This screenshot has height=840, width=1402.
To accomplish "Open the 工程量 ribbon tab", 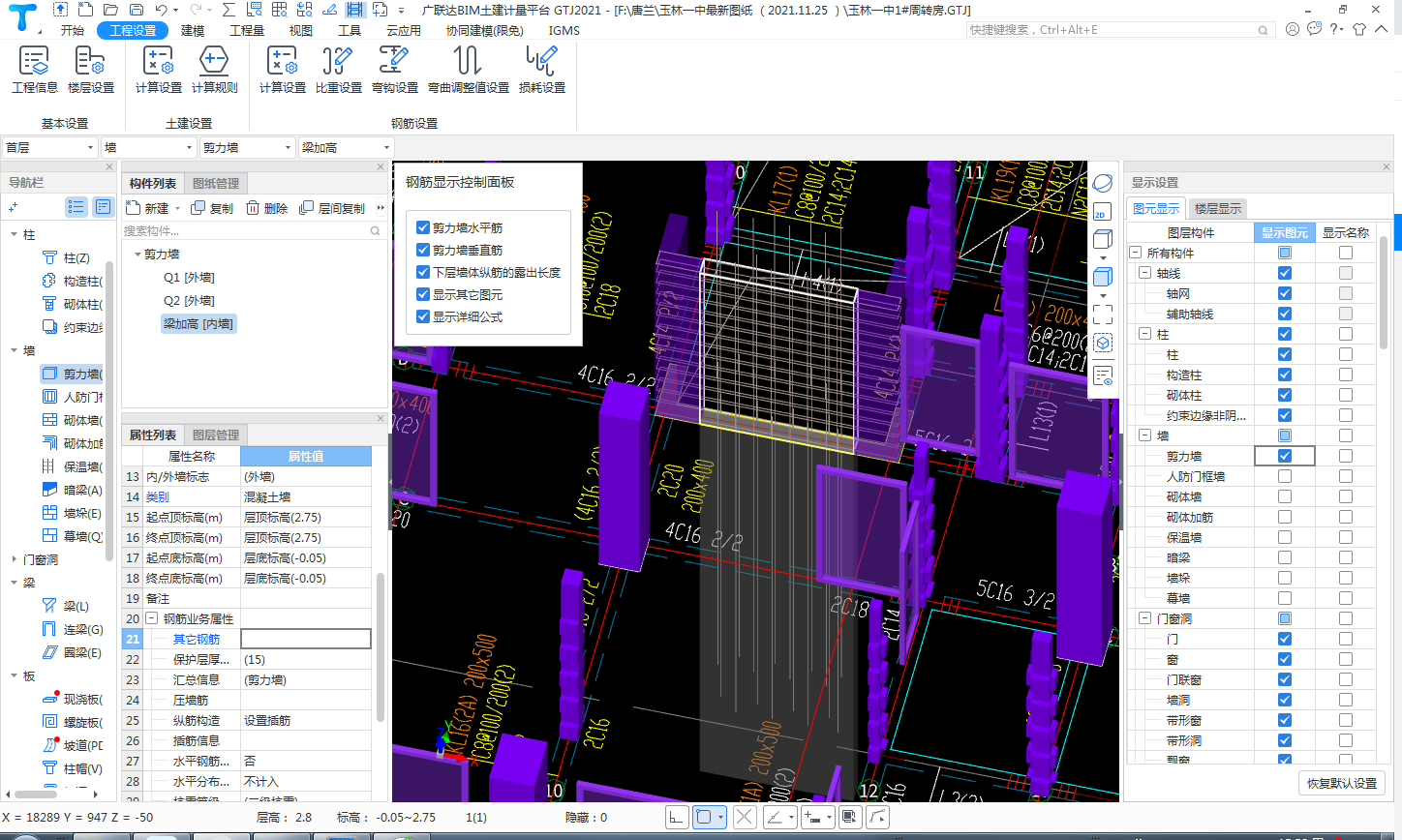I will pyautogui.click(x=247, y=30).
